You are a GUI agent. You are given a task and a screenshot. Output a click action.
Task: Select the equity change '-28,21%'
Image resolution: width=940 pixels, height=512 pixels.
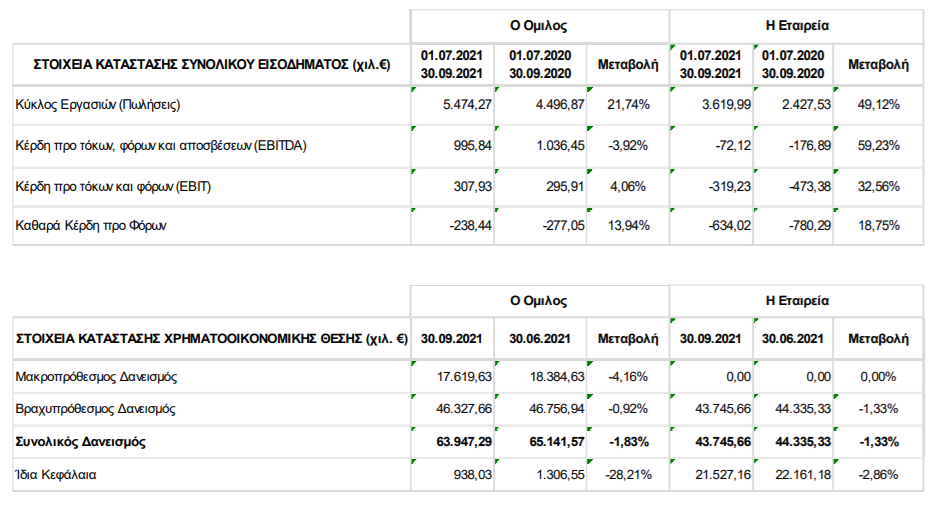(x=628, y=474)
